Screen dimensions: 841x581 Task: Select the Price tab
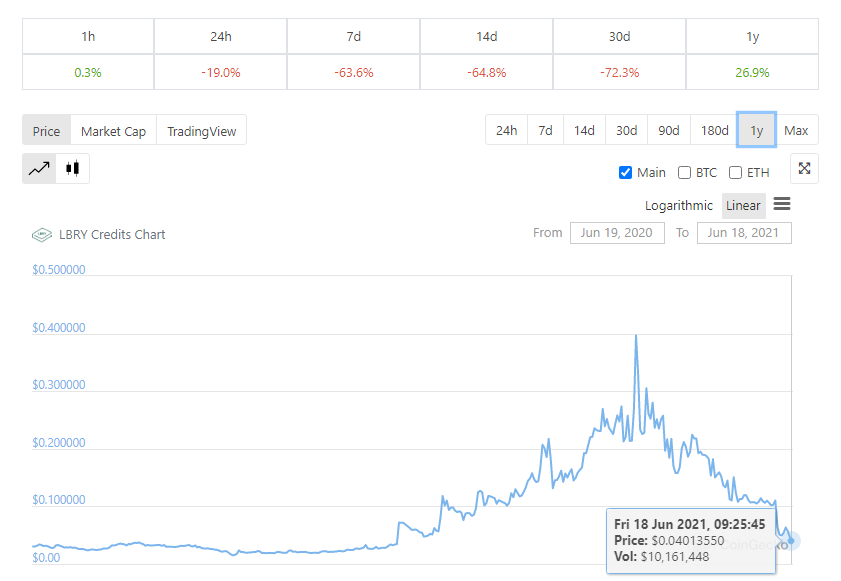[47, 131]
